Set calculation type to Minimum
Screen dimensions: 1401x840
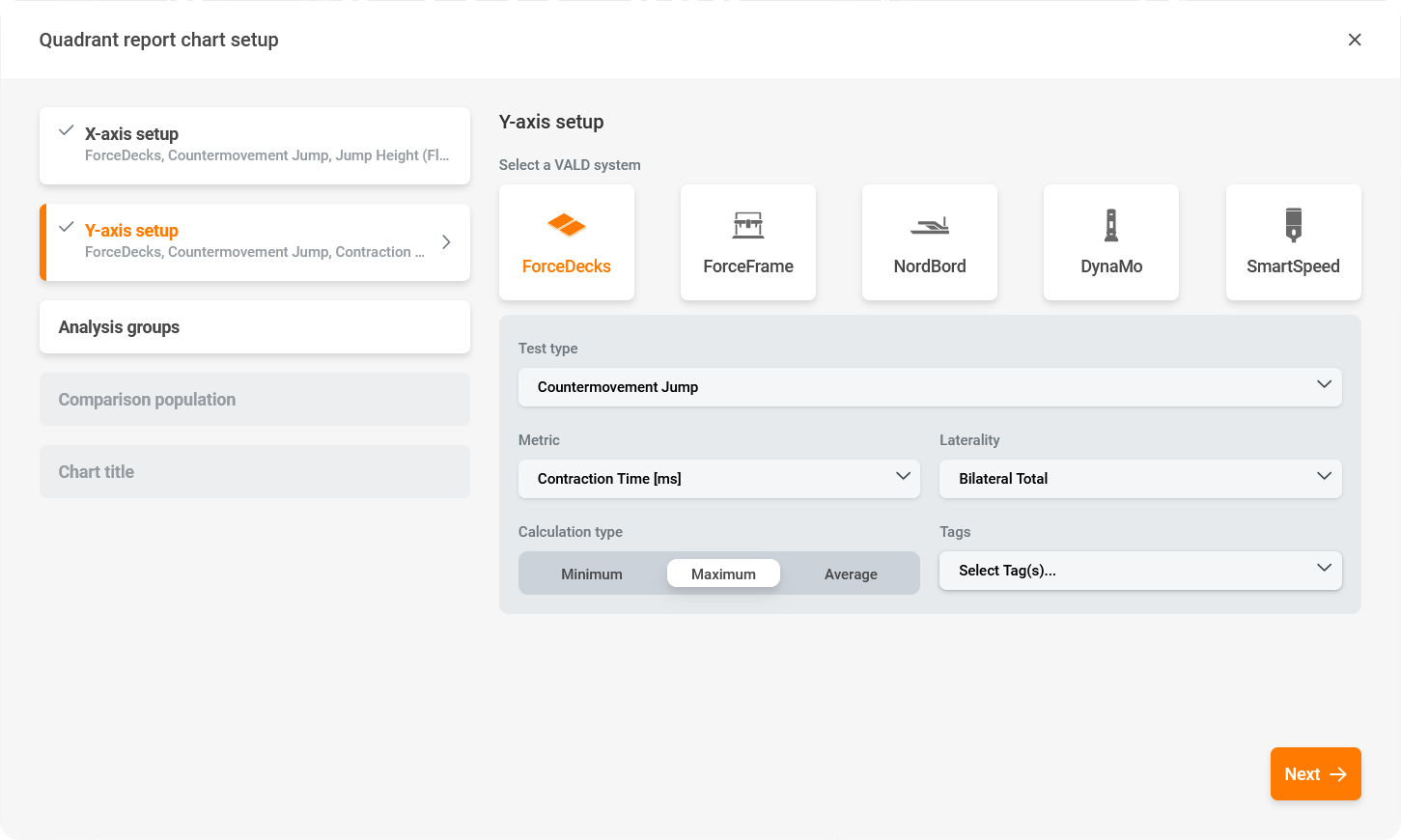tap(592, 574)
